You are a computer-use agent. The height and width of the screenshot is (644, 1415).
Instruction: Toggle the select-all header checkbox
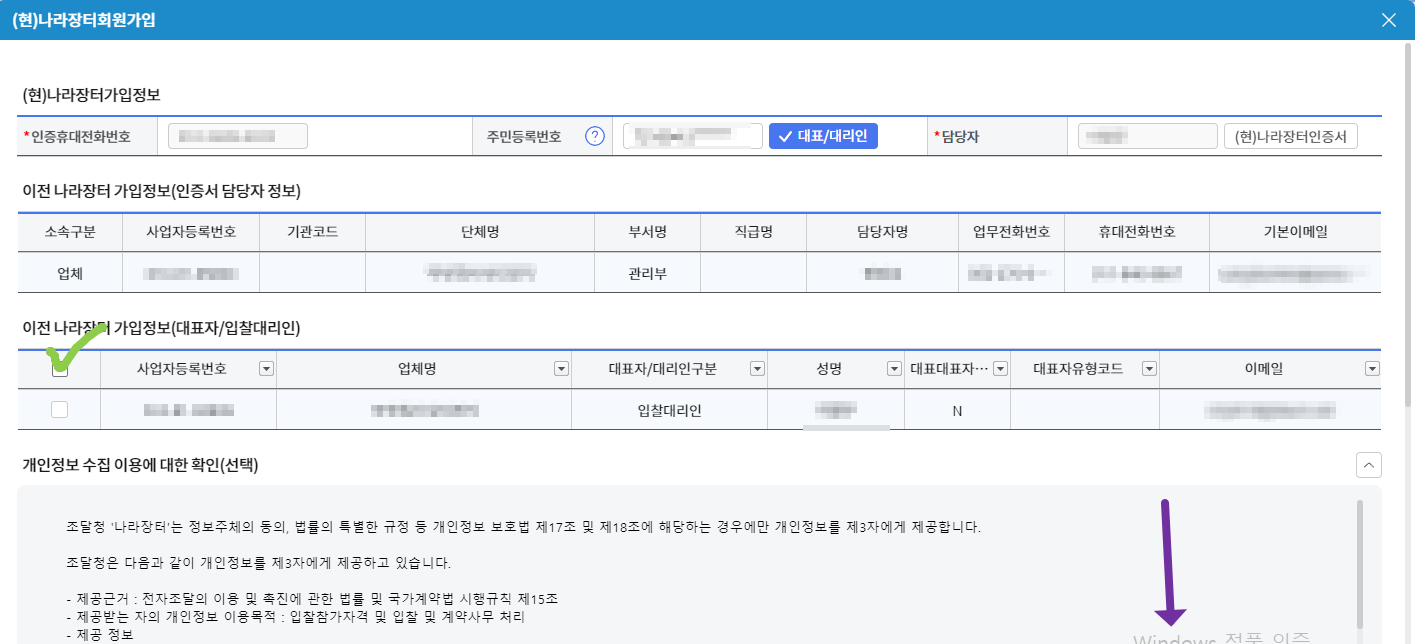[60, 368]
